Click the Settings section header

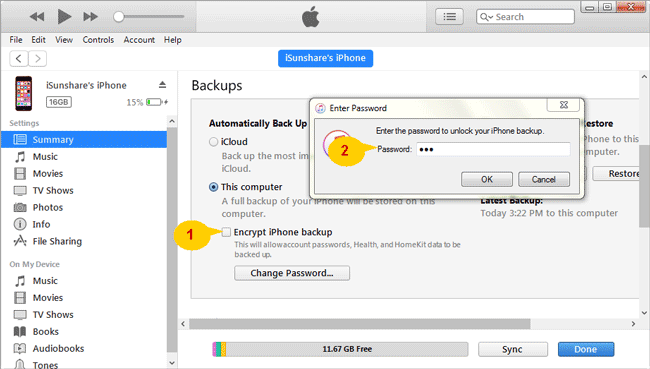click(24, 123)
